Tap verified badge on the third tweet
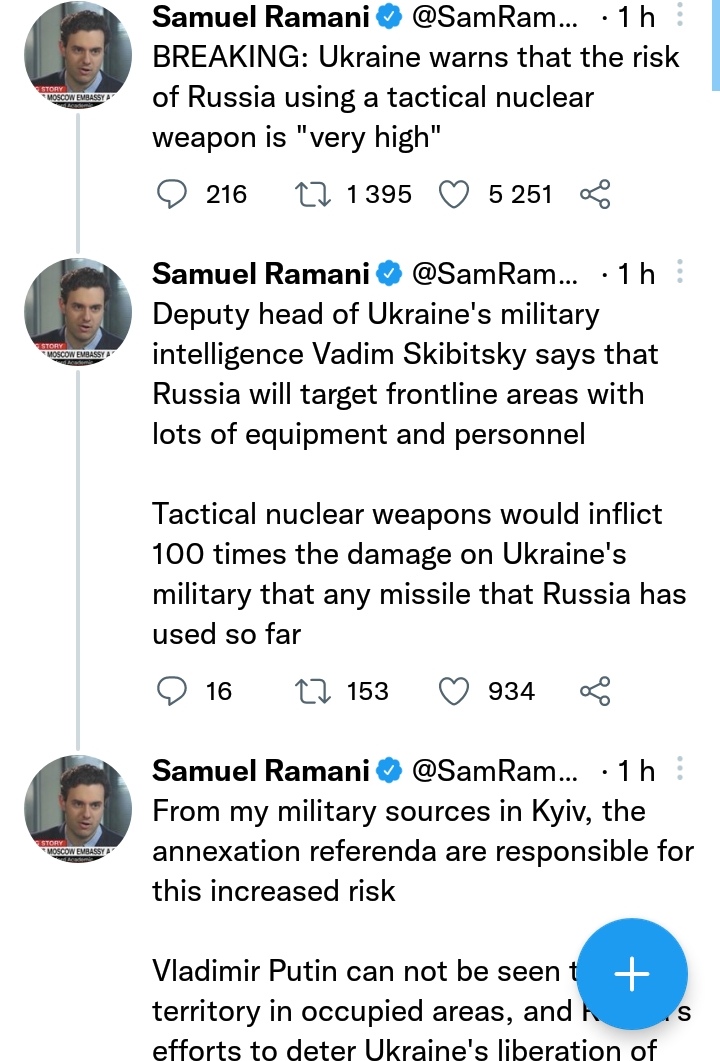720x1061 pixels. coord(389,770)
